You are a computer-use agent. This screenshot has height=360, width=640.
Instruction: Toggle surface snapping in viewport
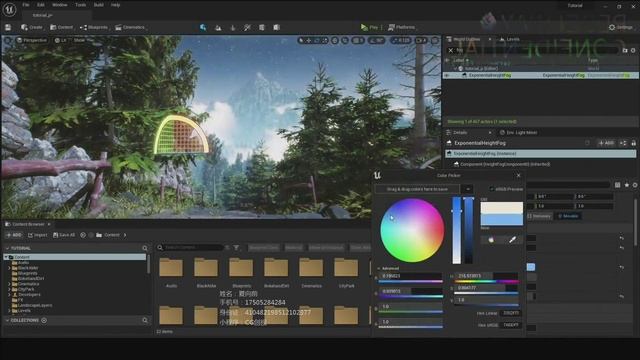coord(345,40)
